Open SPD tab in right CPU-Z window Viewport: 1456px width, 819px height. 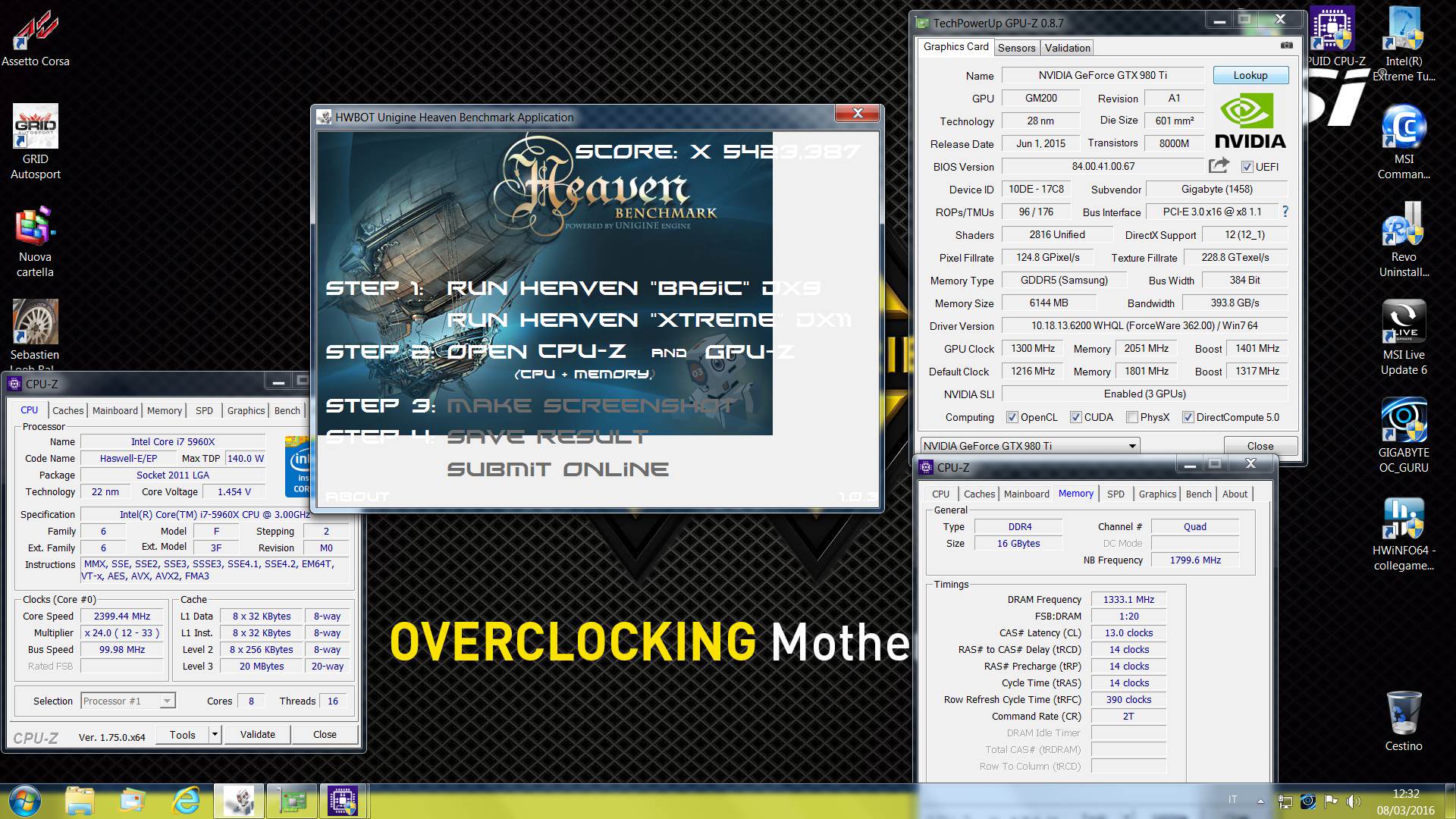click(1116, 494)
